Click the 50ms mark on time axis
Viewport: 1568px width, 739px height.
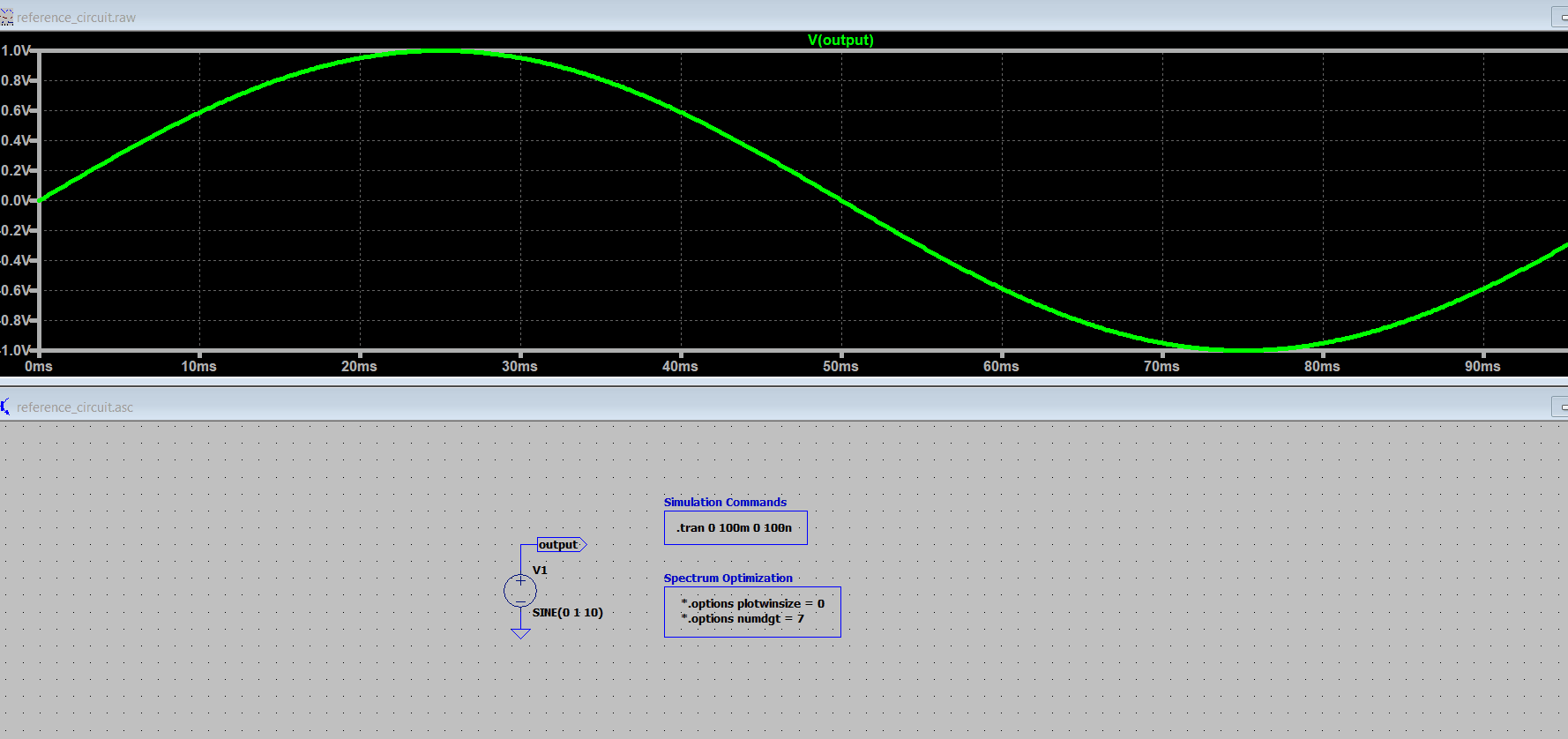[x=840, y=367]
